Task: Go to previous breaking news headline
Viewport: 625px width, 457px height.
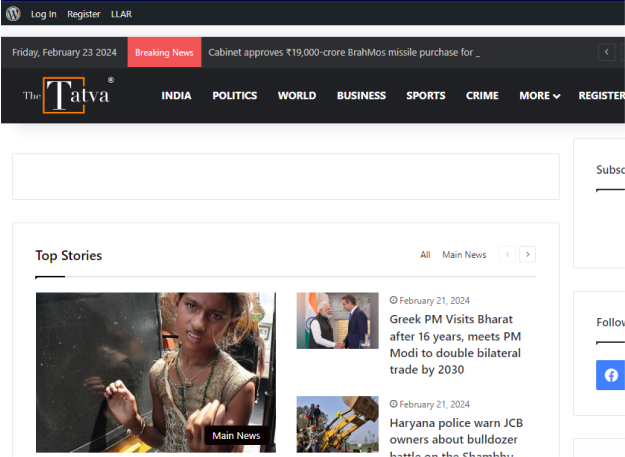Action: click(607, 52)
